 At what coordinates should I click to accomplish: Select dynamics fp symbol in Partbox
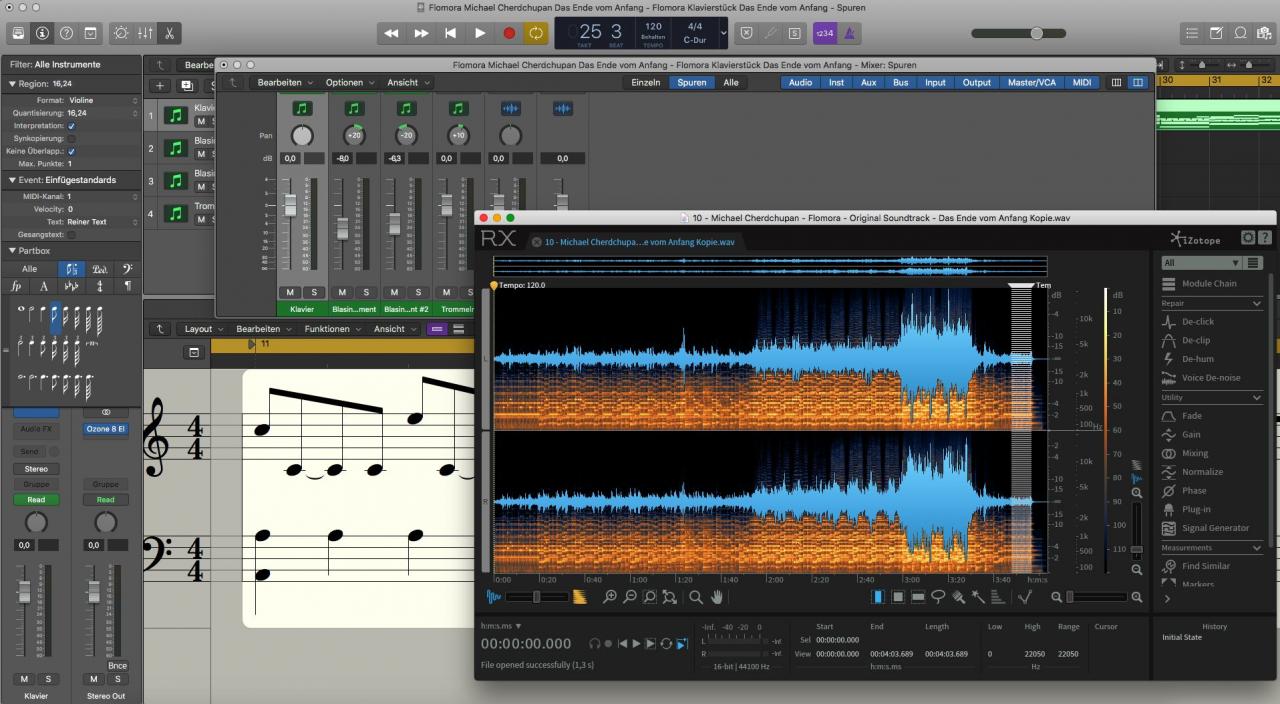[15, 286]
